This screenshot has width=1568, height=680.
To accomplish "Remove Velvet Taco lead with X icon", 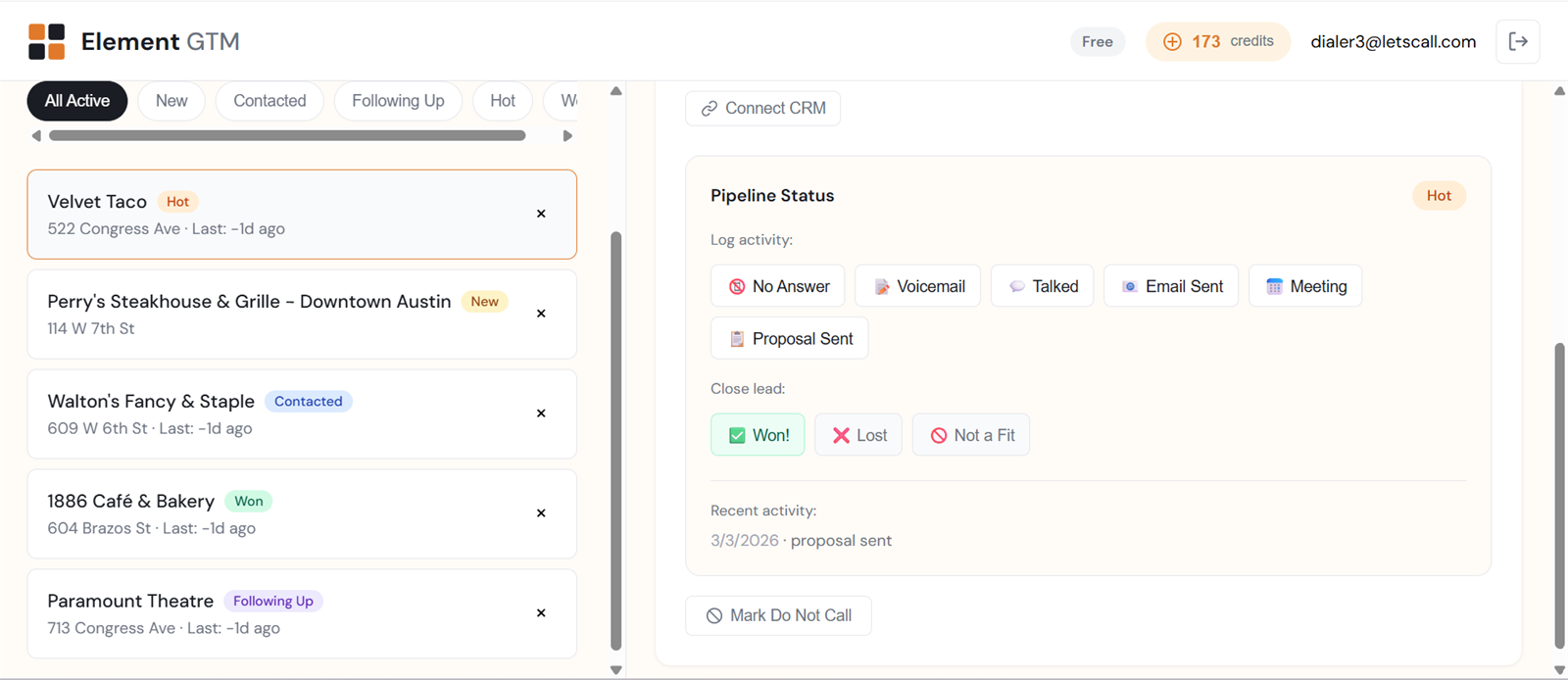I will tap(541, 214).
